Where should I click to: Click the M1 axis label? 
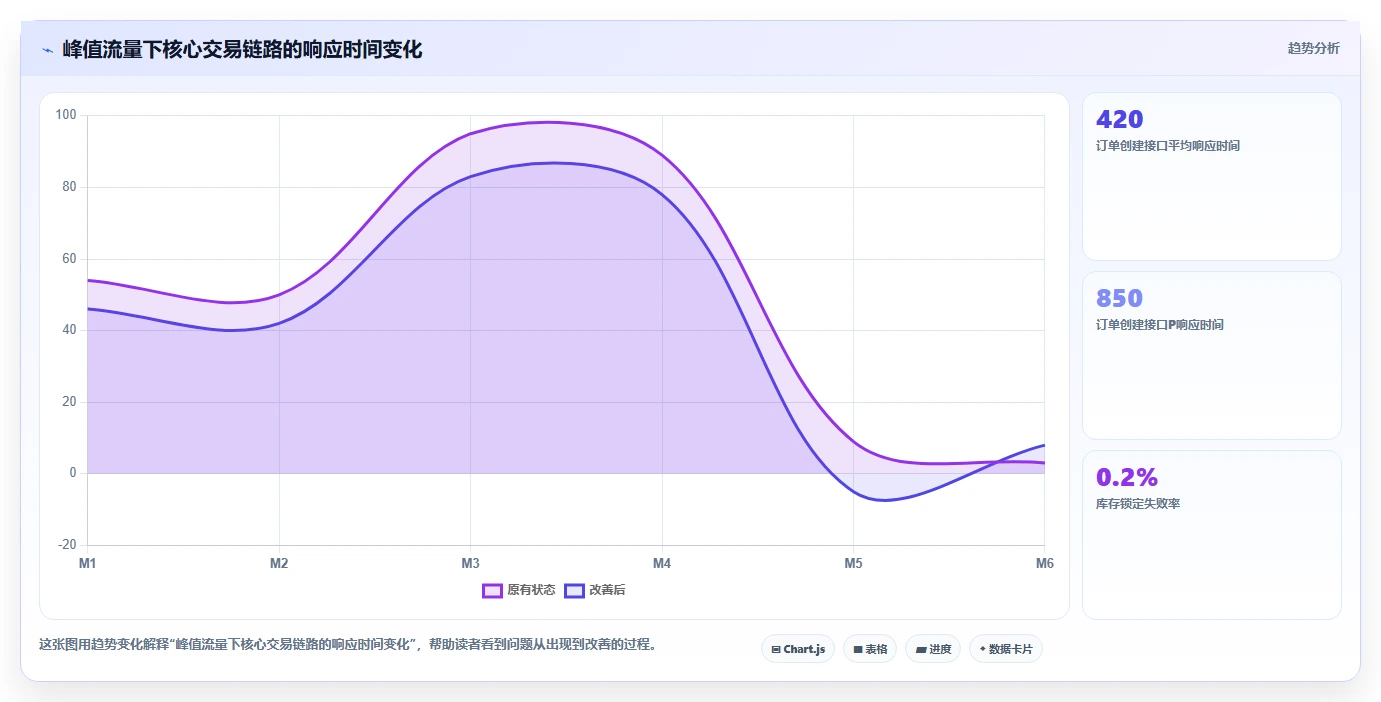[88, 564]
